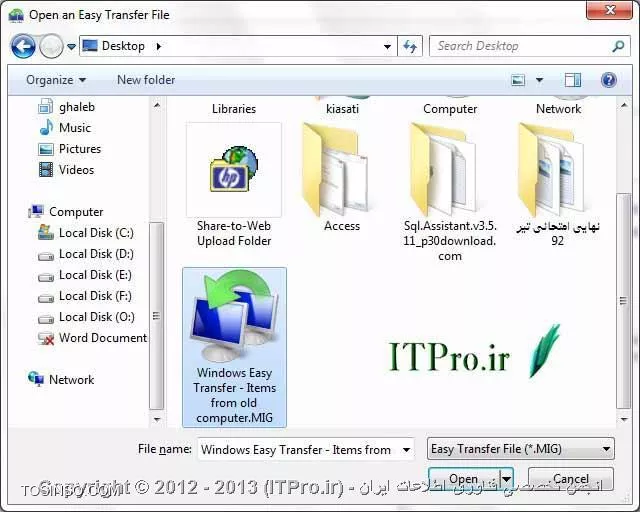Expand the Desktop breadcrumb arrow
Screen dimensions: 640x512
(x=159, y=46)
